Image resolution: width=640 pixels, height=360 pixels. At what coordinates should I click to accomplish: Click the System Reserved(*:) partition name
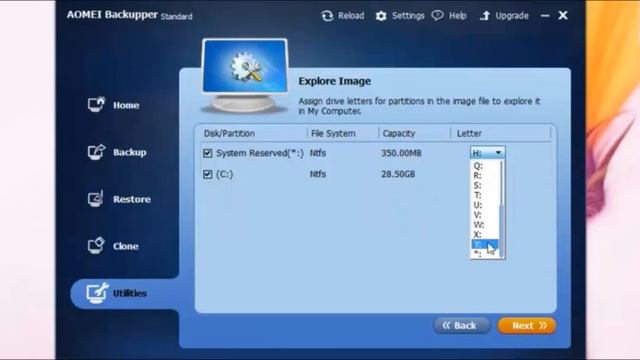pos(260,153)
